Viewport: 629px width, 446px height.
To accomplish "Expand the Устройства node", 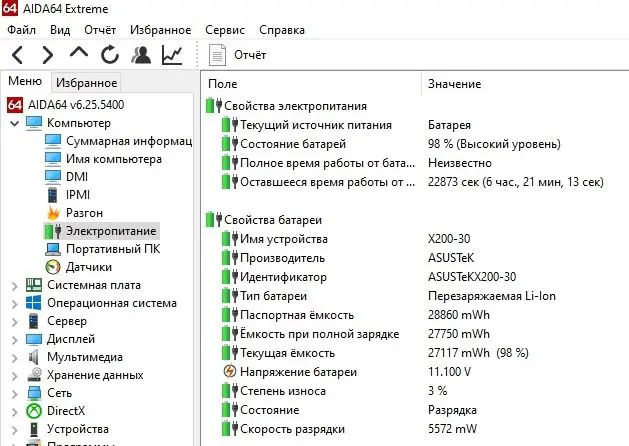I will click(x=14, y=430).
